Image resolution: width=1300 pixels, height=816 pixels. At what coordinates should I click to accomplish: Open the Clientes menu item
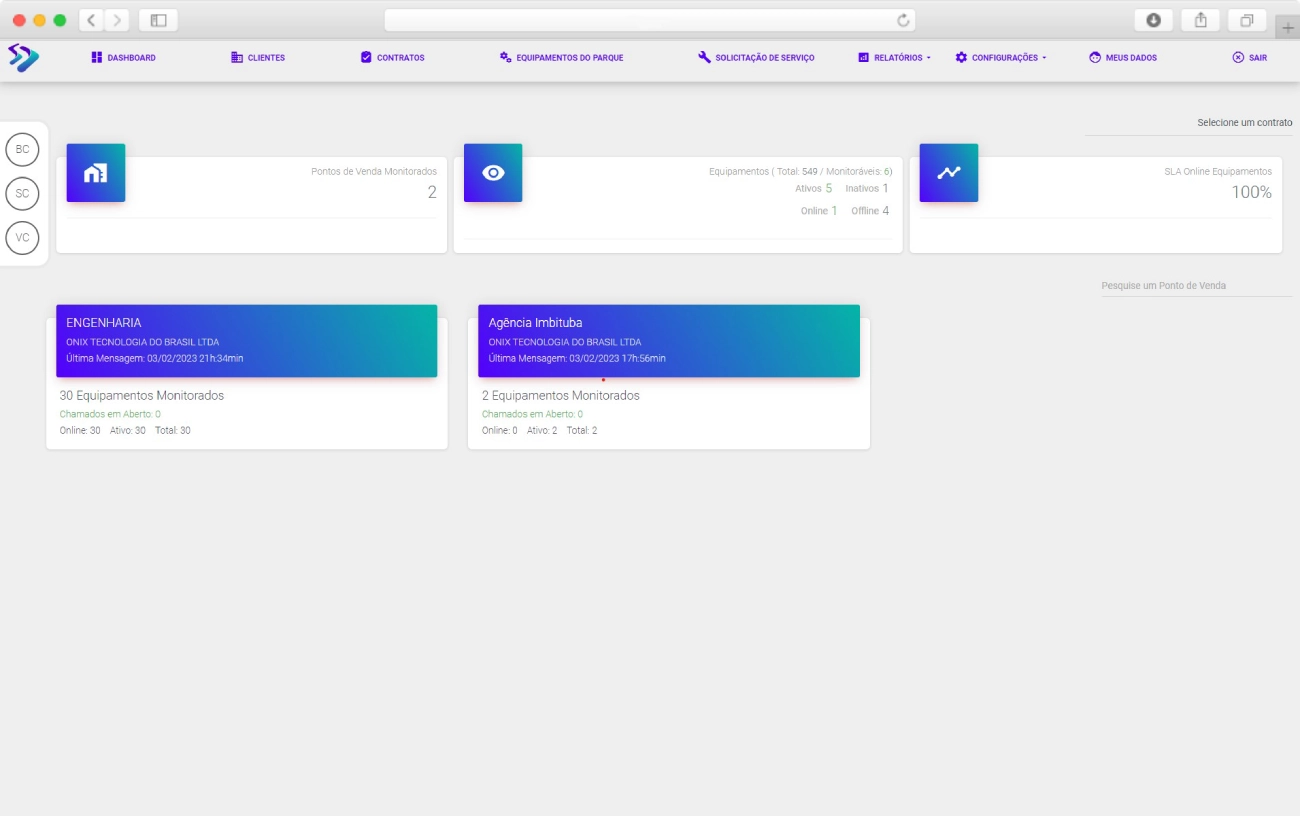258,58
